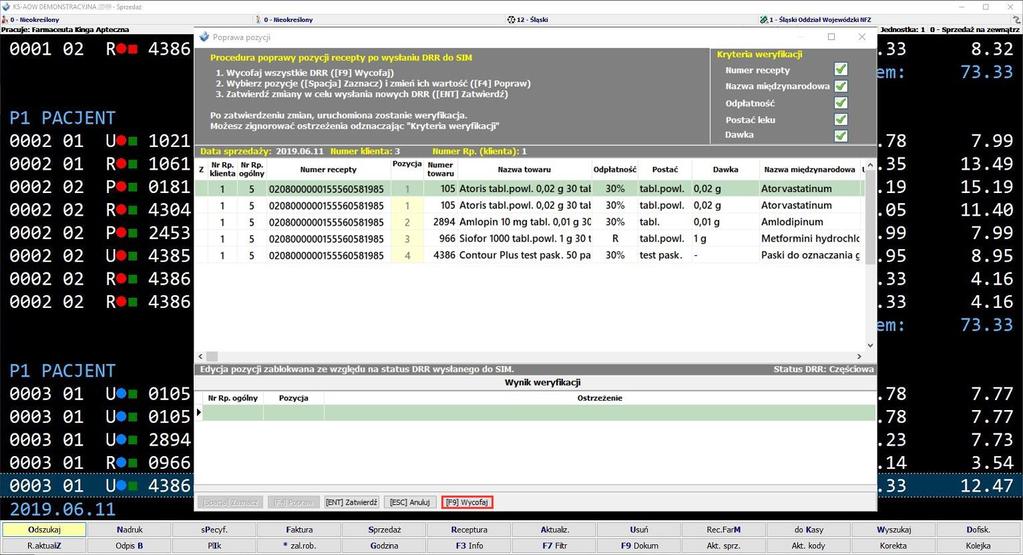The width and height of the screenshot is (1023, 555).
Task: Click the Aktualiz. button
Action: point(554,530)
